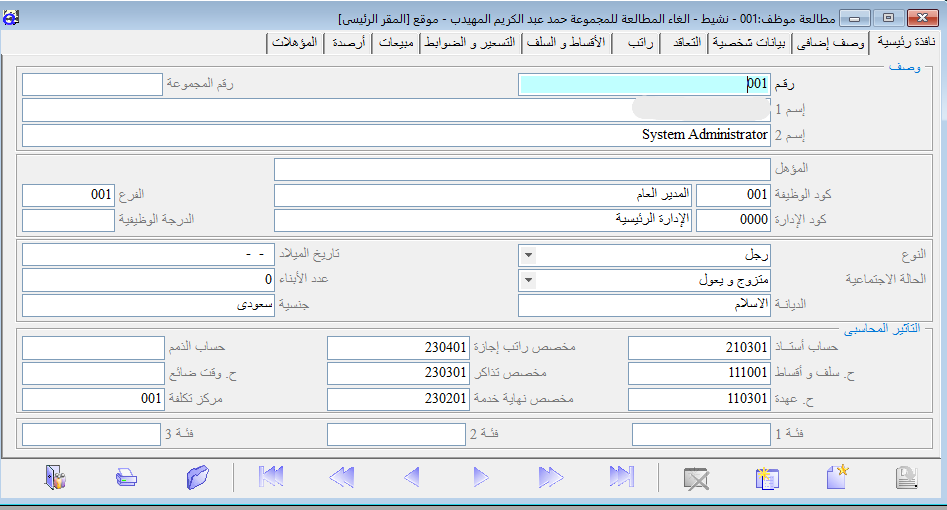Jump to the first record
This screenshot has width=947, height=510.
(271, 477)
